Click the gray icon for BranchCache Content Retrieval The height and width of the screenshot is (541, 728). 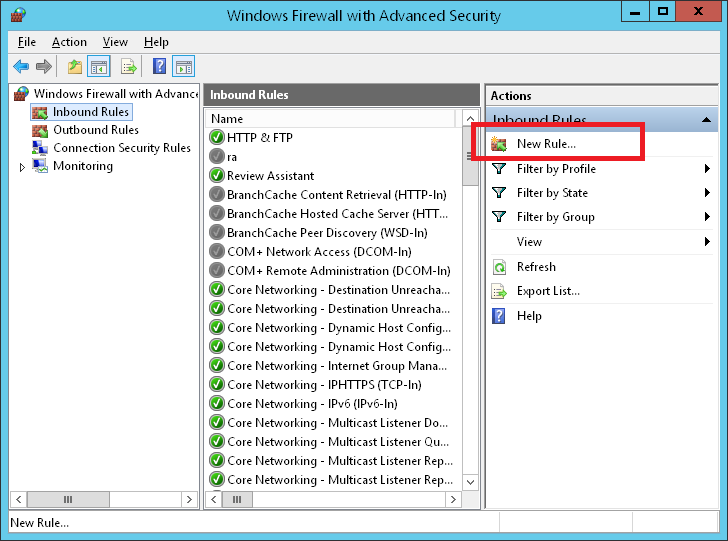217,195
